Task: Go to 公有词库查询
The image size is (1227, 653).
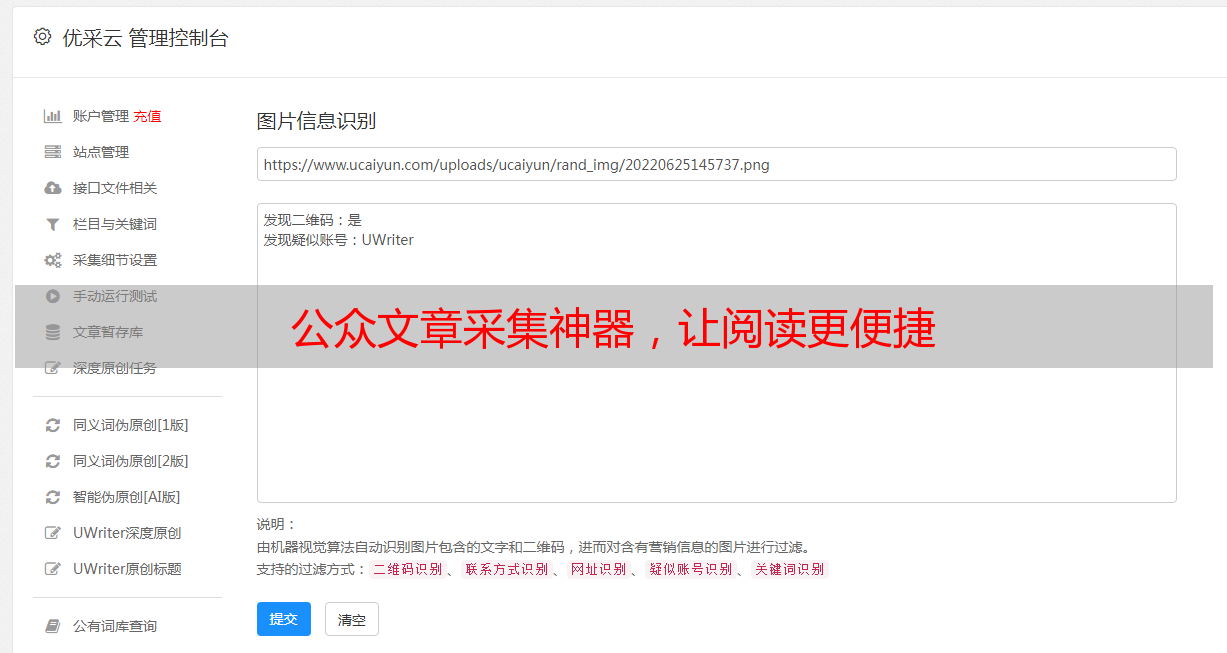Action: tap(115, 626)
